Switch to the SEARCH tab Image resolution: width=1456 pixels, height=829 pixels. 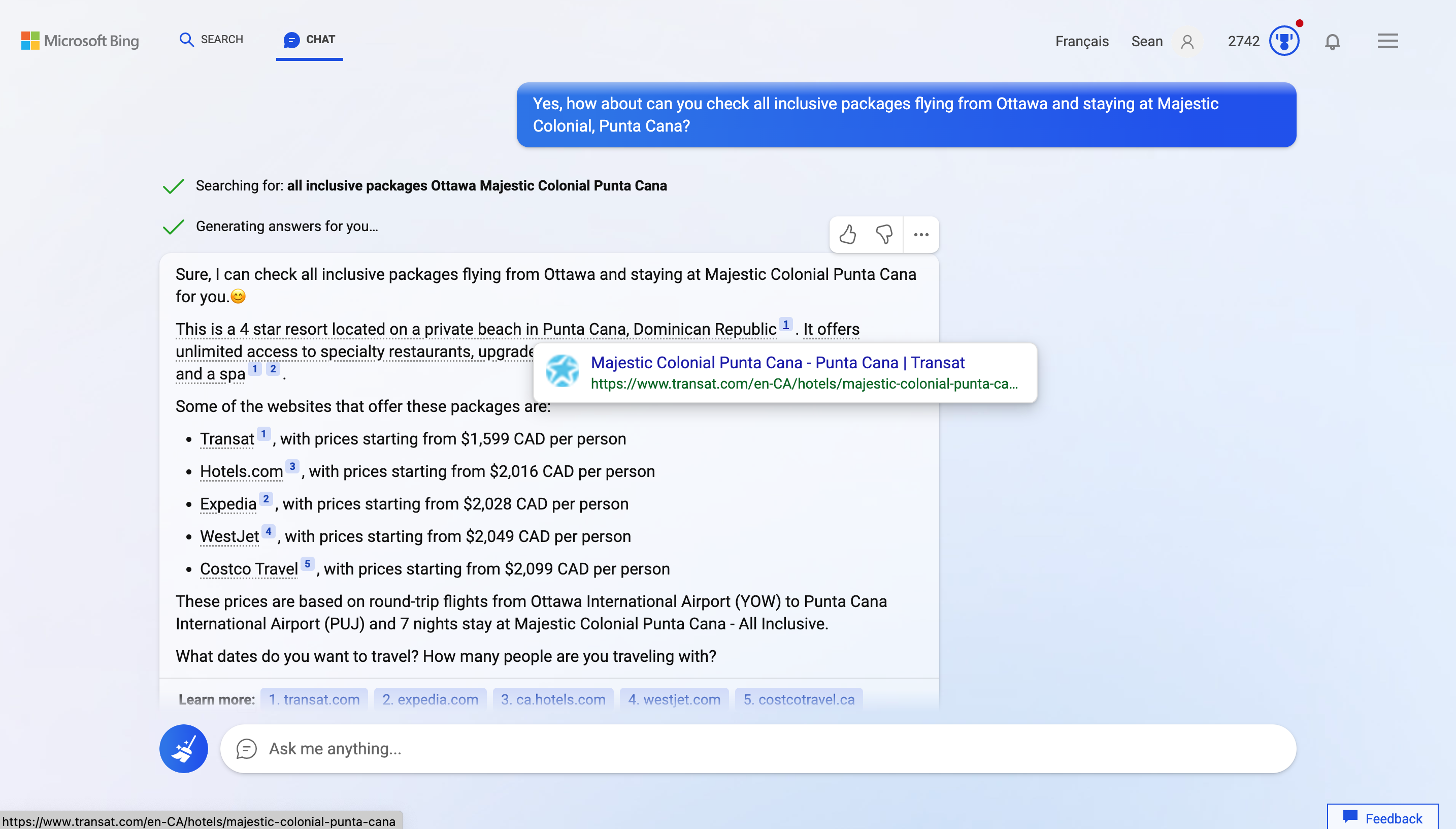(211, 39)
